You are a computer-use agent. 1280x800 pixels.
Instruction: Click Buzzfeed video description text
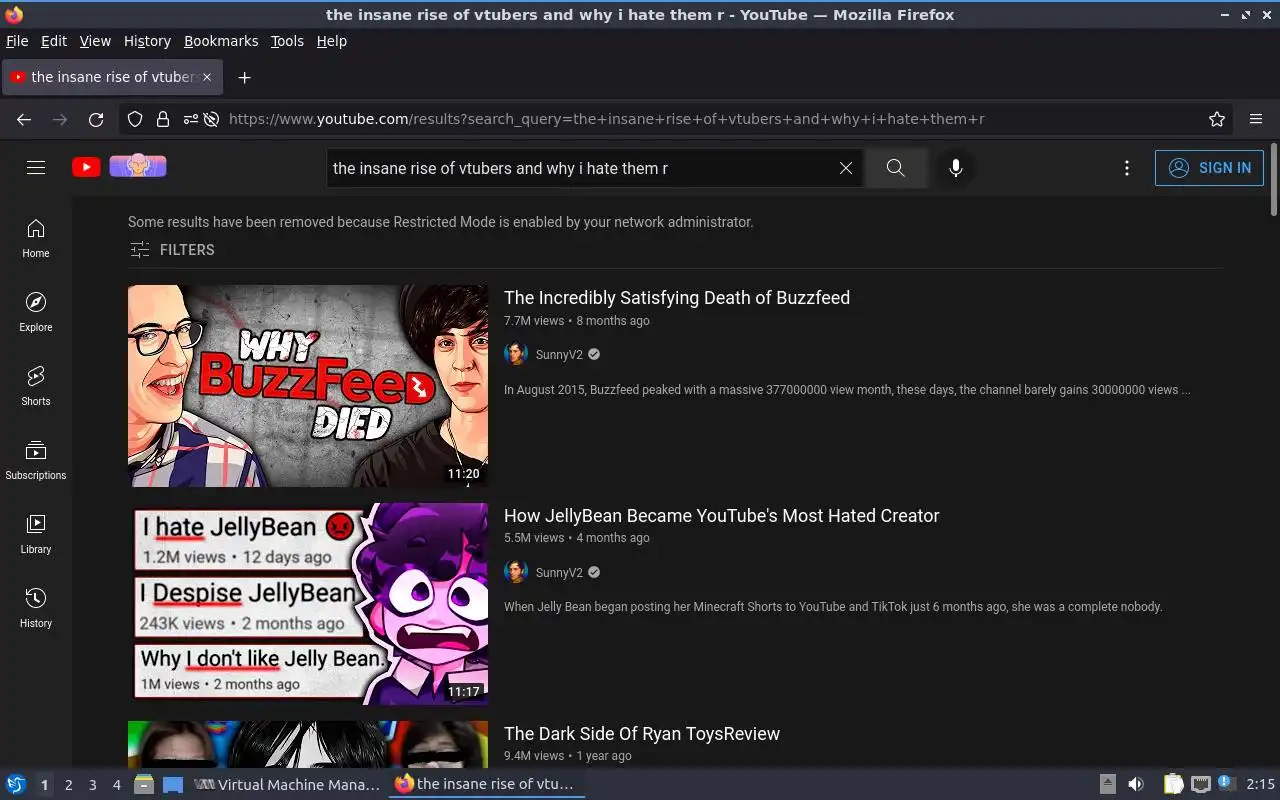coord(847,390)
